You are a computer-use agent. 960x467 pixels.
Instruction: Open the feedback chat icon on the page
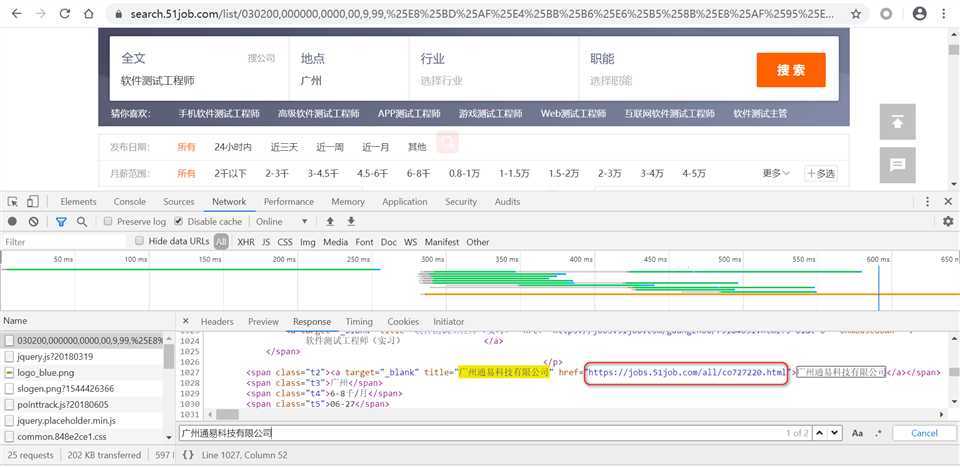click(x=898, y=165)
